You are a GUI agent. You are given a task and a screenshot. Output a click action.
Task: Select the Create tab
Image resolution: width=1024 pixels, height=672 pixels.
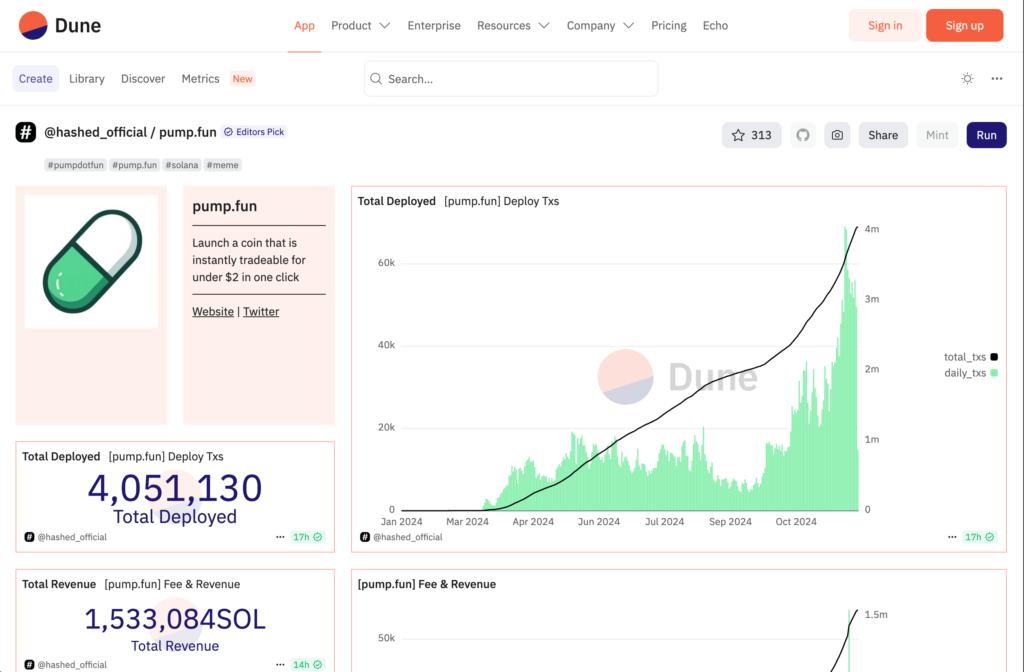35,78
